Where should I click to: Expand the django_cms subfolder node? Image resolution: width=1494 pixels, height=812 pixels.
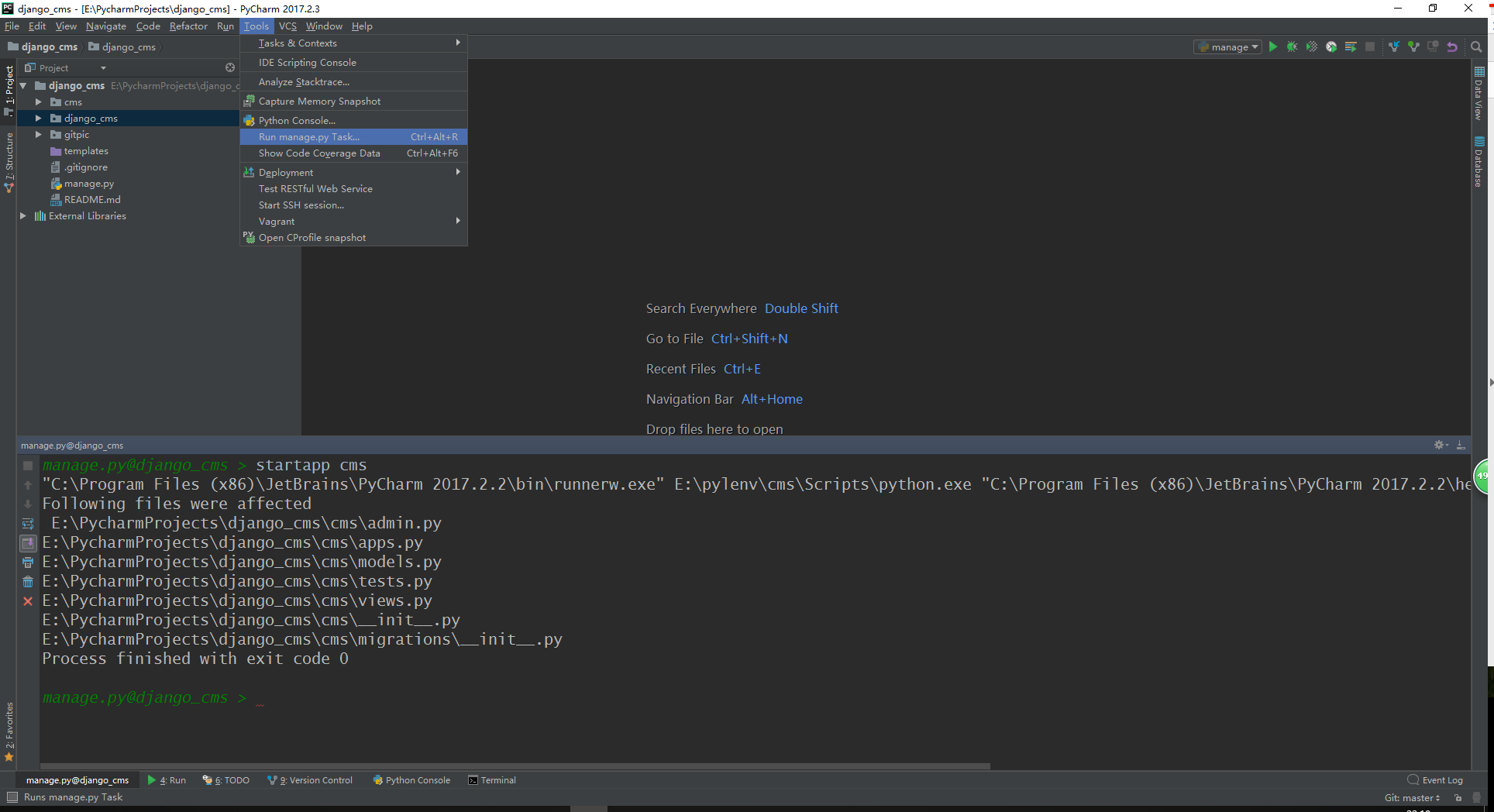[x=38, y=119]
